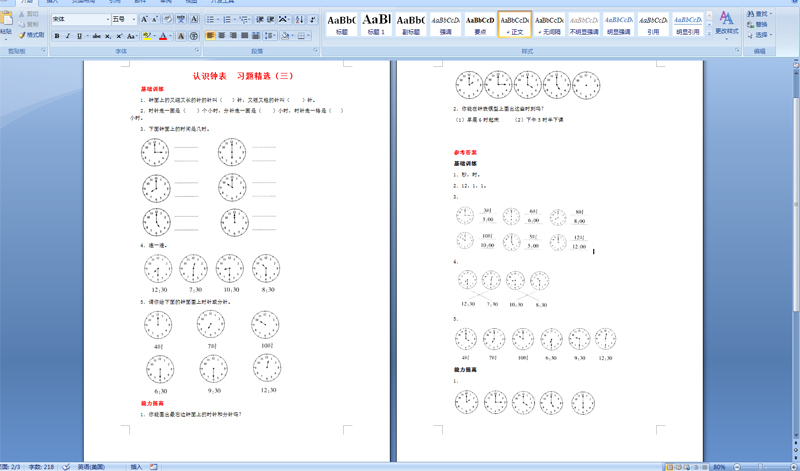
Task: Apply Italic formatting with the I button
Action: [68, 36]
